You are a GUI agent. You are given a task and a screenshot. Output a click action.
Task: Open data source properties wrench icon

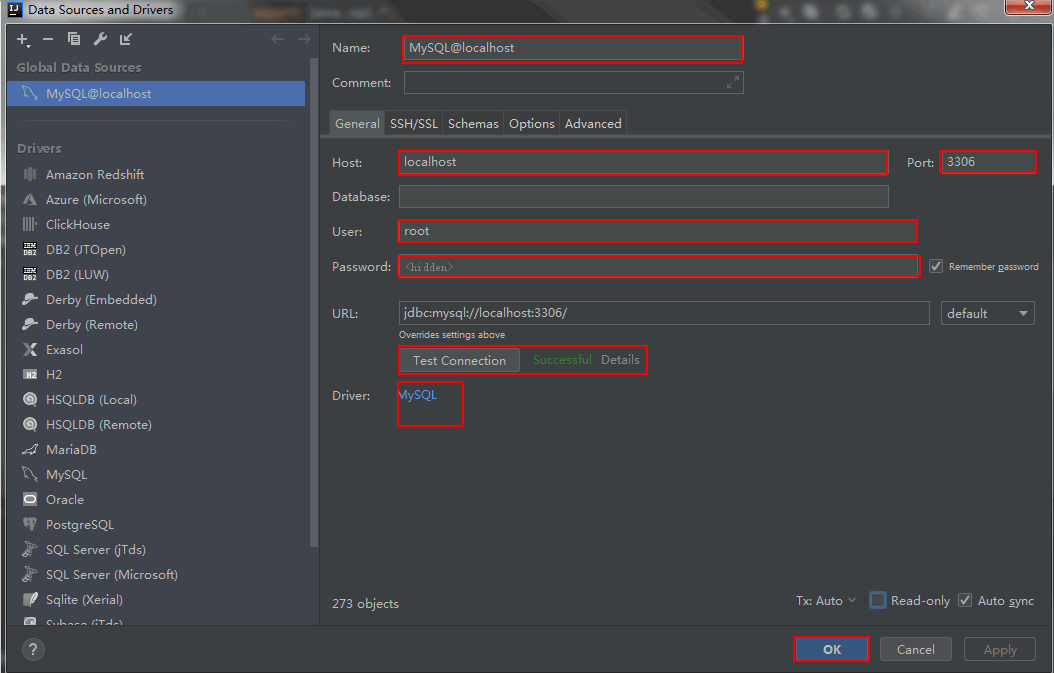coord(99,39)
